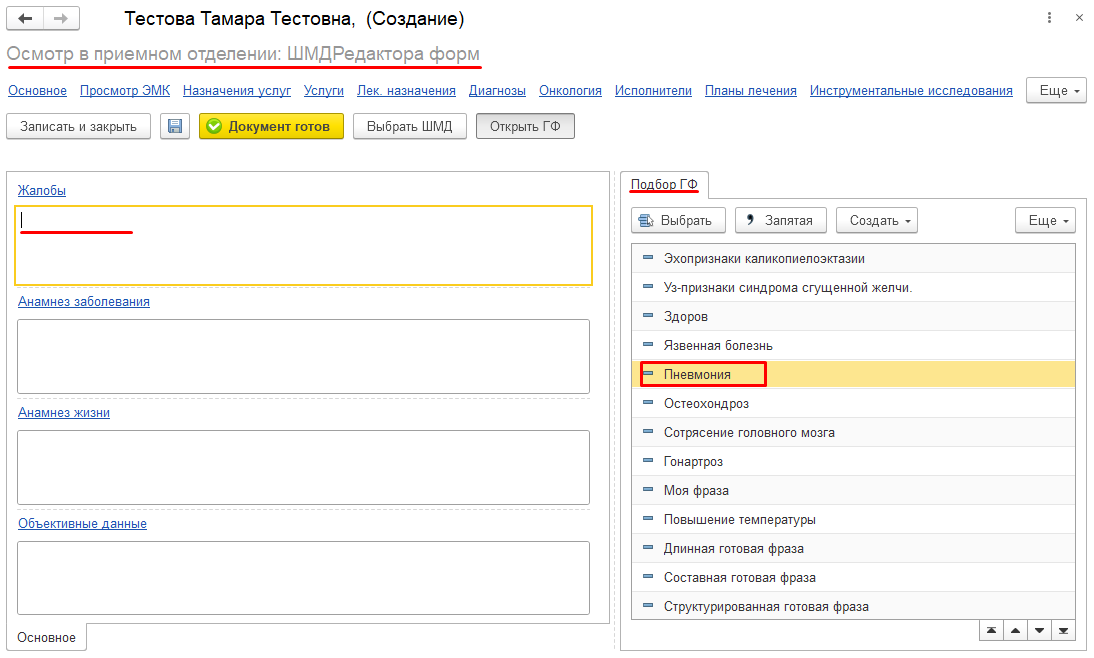1094x658 pixels.
Task: Click the Объективные данные heading link
Action: pyautogui.click(x=82, y=523)
